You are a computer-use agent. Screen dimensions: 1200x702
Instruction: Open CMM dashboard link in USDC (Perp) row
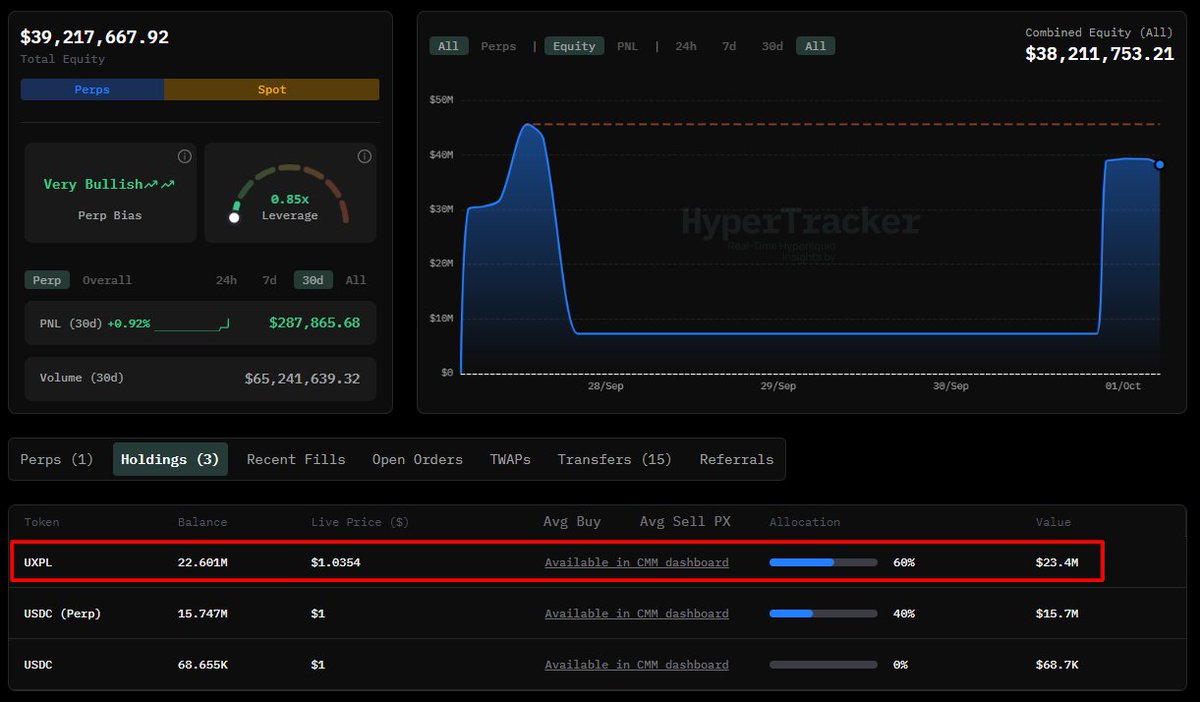pyautogui.click(x=636, y=614)
